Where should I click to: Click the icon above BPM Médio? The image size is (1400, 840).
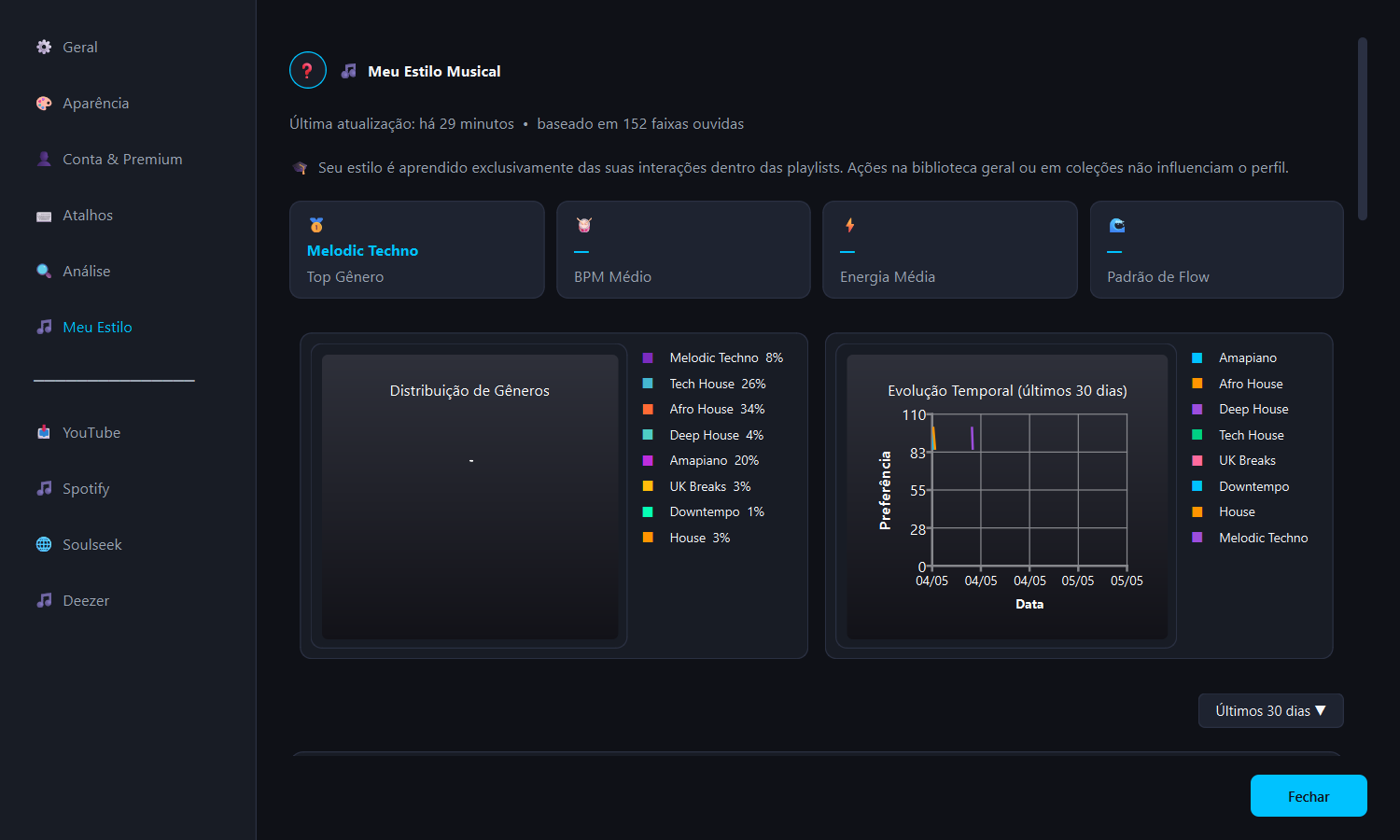pos(584,225)
